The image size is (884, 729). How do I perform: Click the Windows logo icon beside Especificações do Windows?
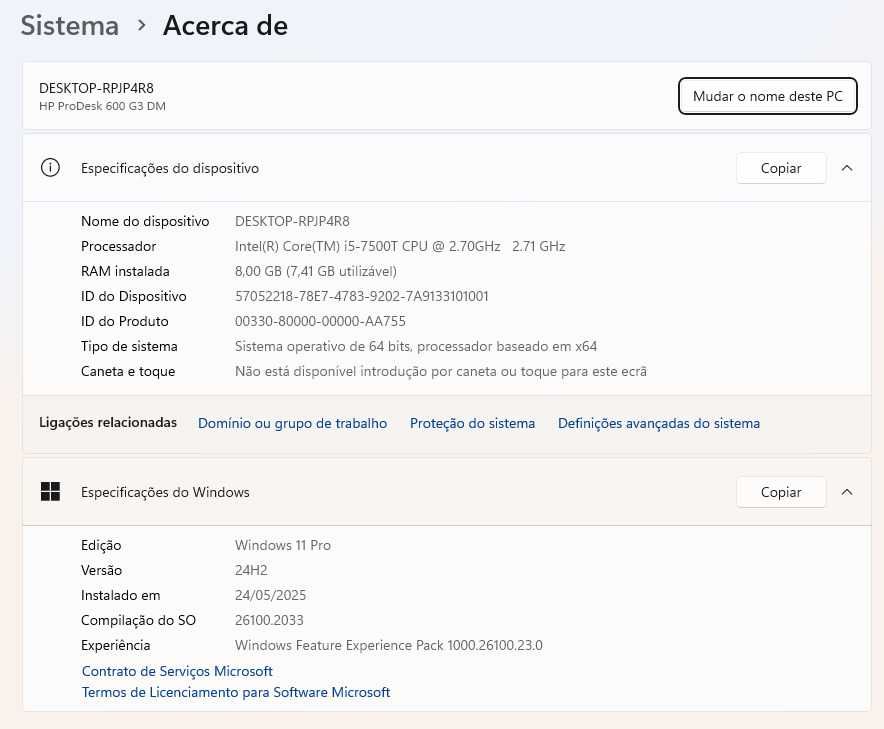pyautogui.click(x=50, y=492)
